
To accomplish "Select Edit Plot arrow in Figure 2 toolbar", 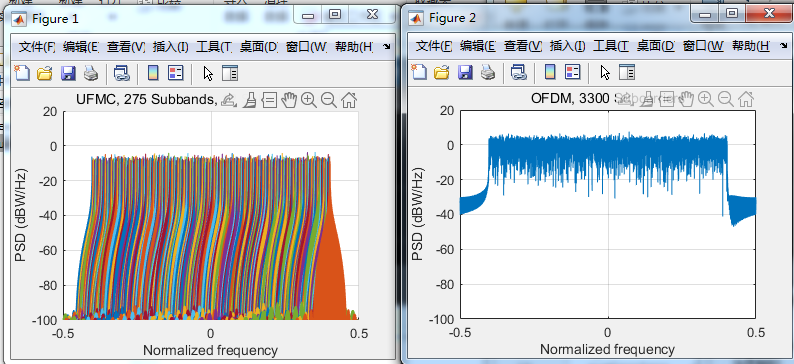I will tap(605, 72).
